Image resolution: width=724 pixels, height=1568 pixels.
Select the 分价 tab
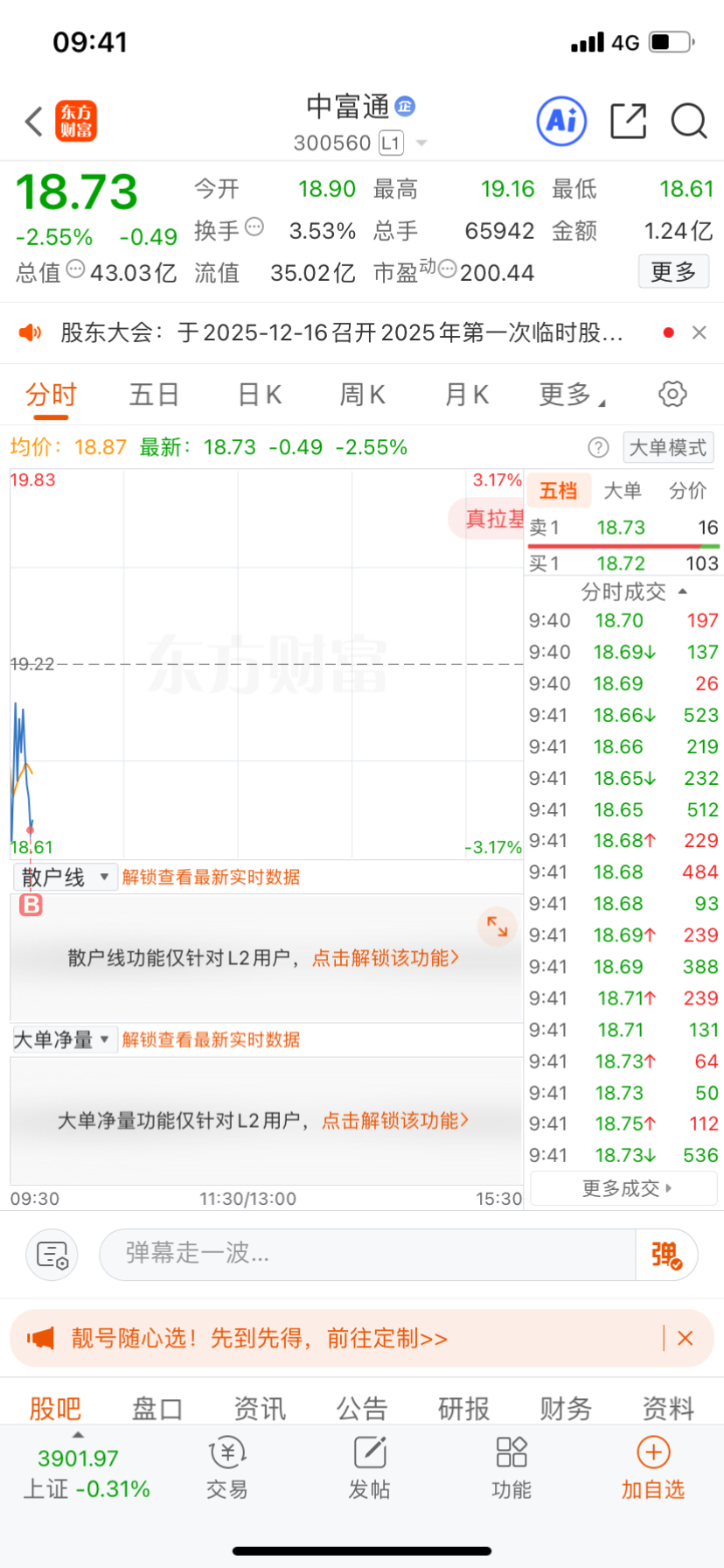[x=688, y=491]
